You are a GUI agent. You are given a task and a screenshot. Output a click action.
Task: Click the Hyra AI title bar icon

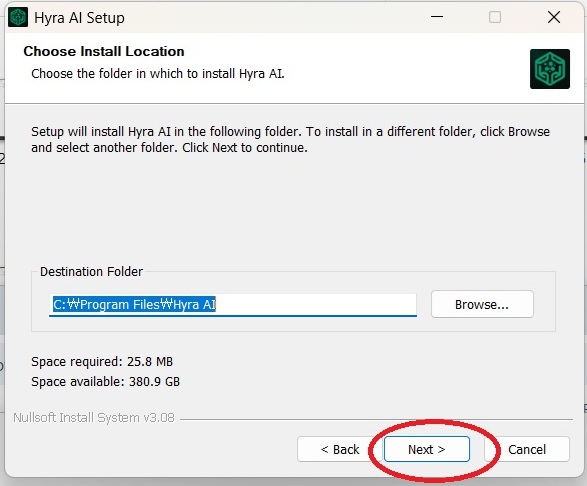(x=18, y=17)
